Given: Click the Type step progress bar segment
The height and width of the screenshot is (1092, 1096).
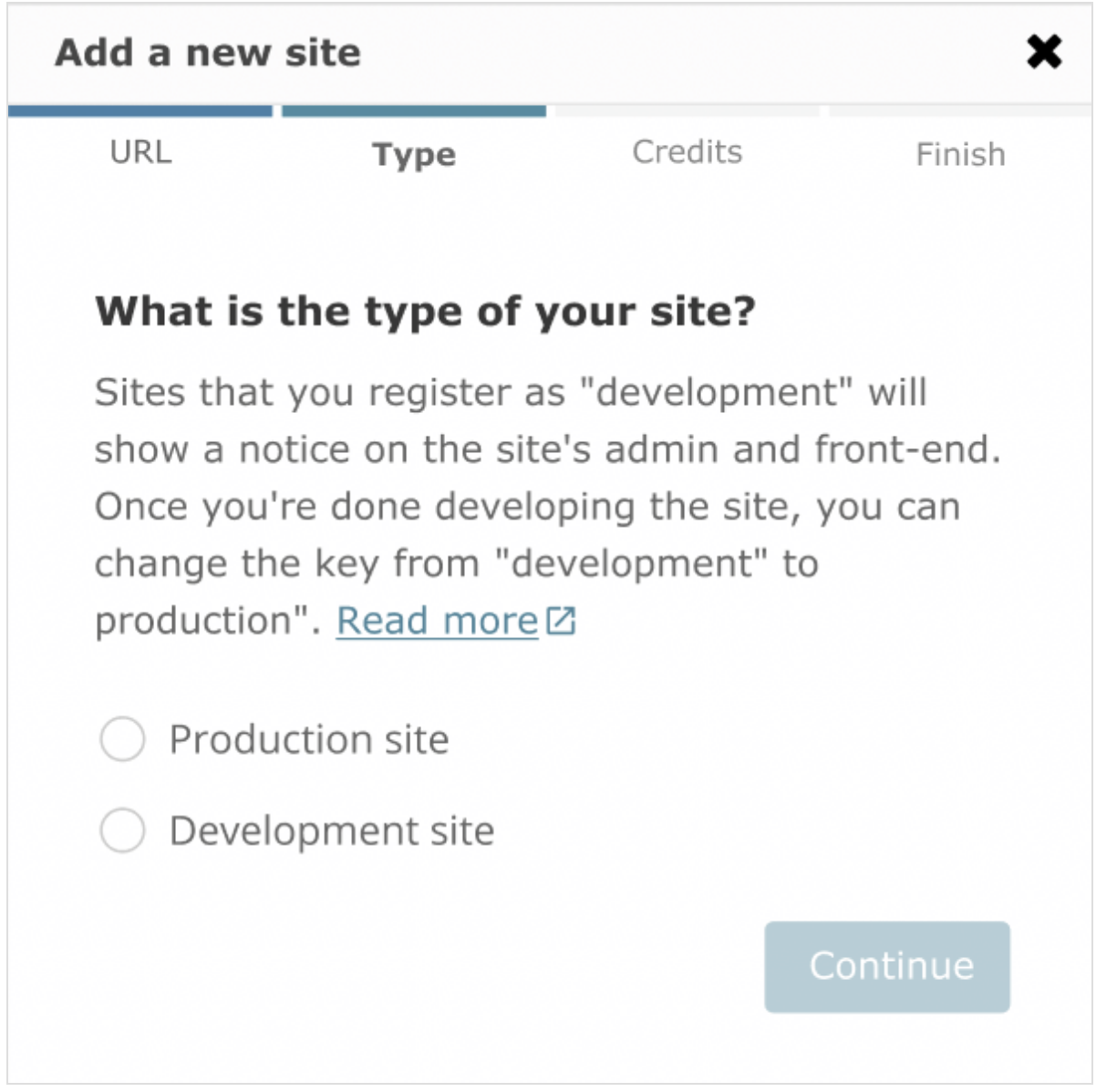Looking at the screenshot, I should pyautogui.click(x=413, y=111).
